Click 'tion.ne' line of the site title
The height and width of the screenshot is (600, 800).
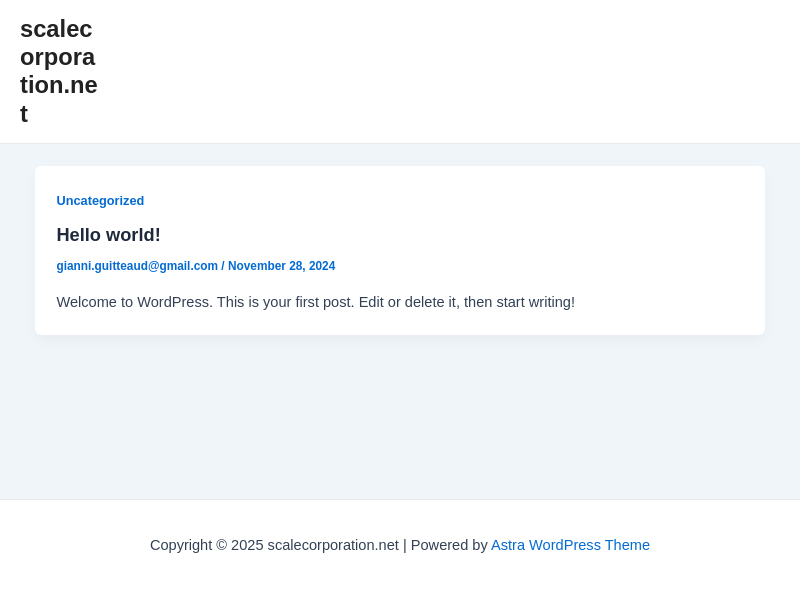pos(58,85)
